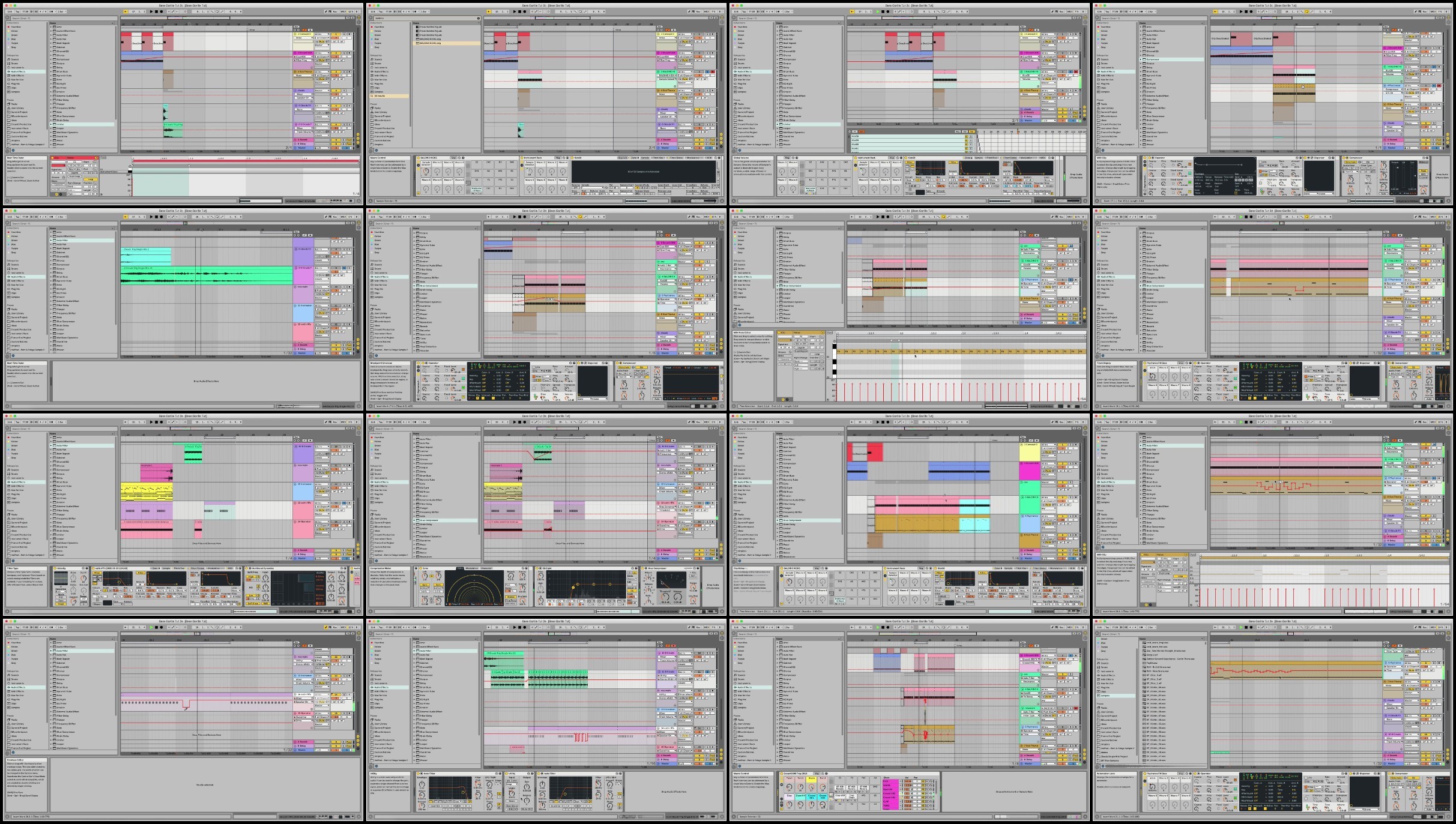Toggle red arm button on resample track, Drum Rack window
This screenshot has height=824, width=1456.
[1076, 708]
